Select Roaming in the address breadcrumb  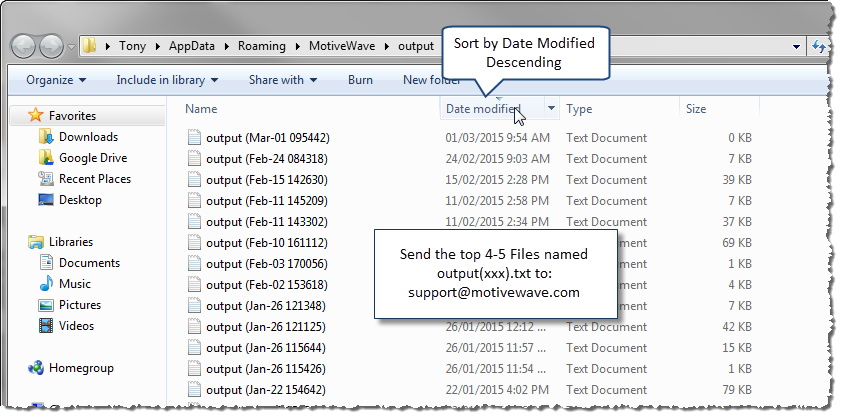tap(262, 46)
